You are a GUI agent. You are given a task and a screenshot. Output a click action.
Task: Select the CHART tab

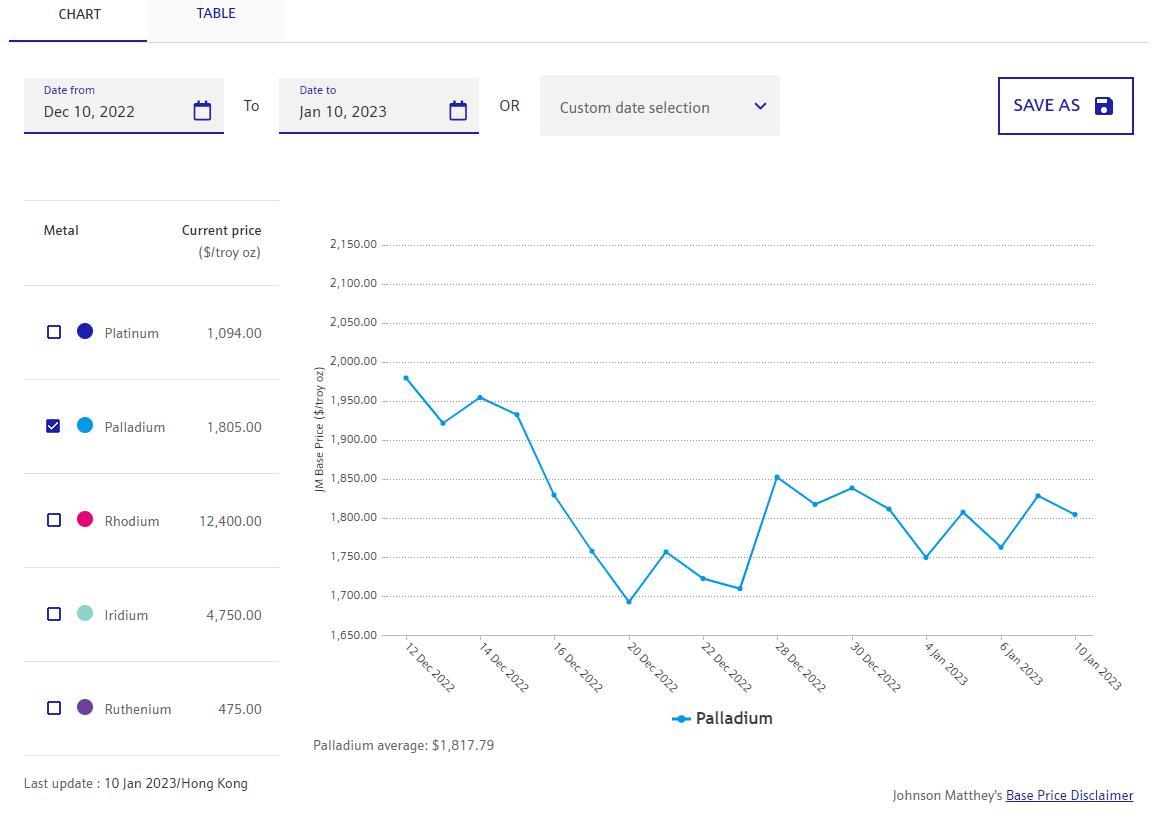(79, 15)
